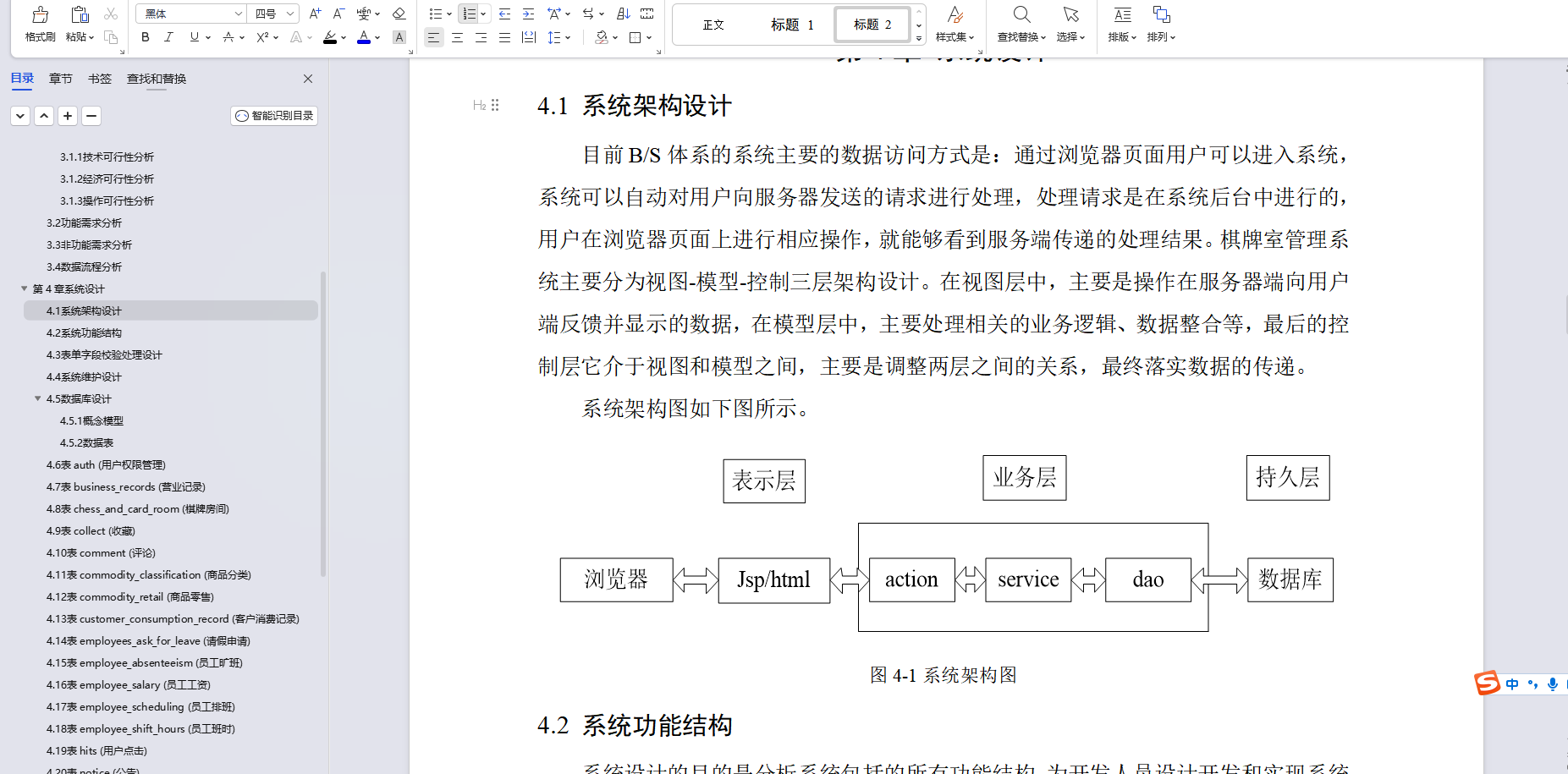Toggle strikethrough formatting

[x=228, y=37]
